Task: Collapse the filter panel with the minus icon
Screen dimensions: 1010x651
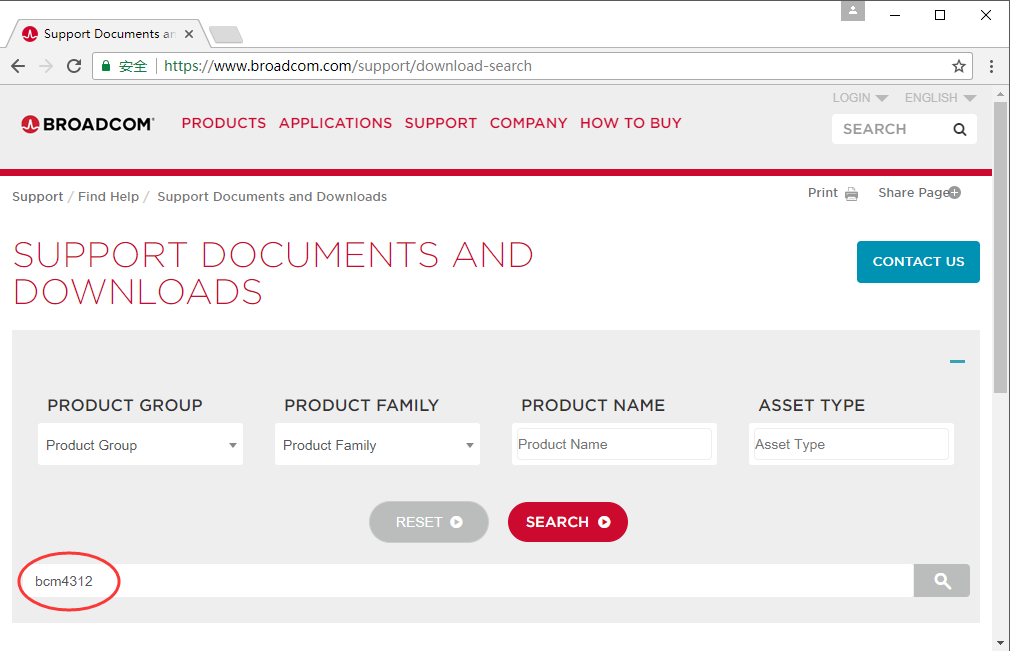Action: [957, 362]
